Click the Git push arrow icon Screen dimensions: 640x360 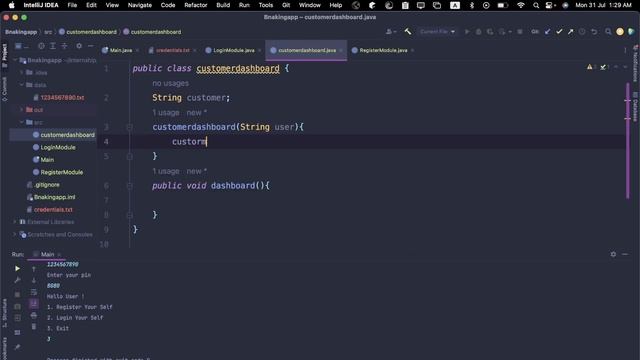[x=570, y=31]
